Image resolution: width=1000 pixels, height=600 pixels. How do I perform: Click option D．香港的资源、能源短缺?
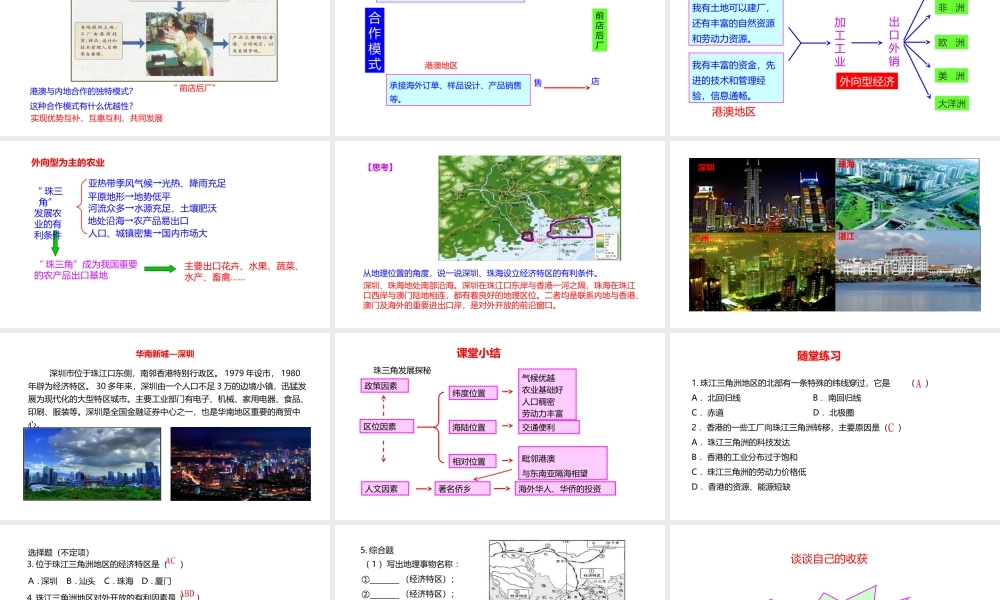tap(741, 487)
